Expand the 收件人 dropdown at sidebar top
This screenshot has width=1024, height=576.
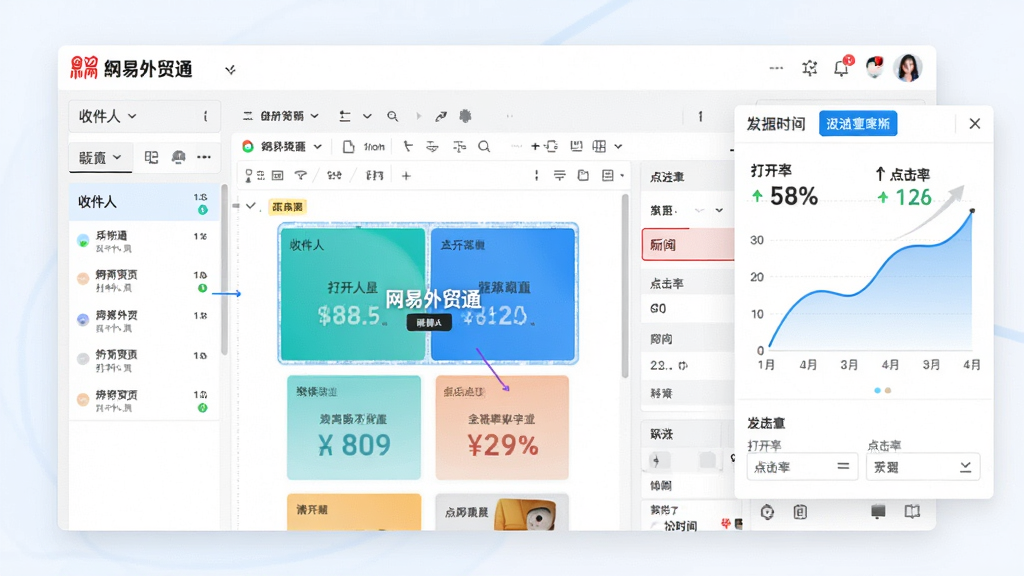pyautogui.click(x=108, y=116)
